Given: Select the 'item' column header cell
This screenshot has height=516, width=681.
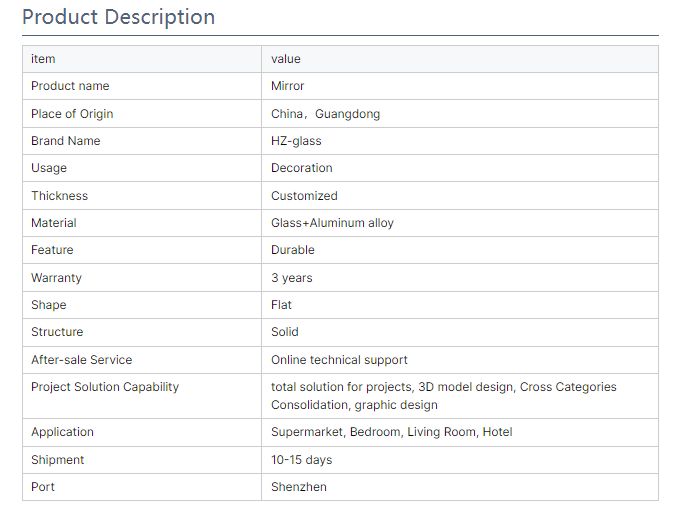Looking at the screenshot, I should click(142, 59).
